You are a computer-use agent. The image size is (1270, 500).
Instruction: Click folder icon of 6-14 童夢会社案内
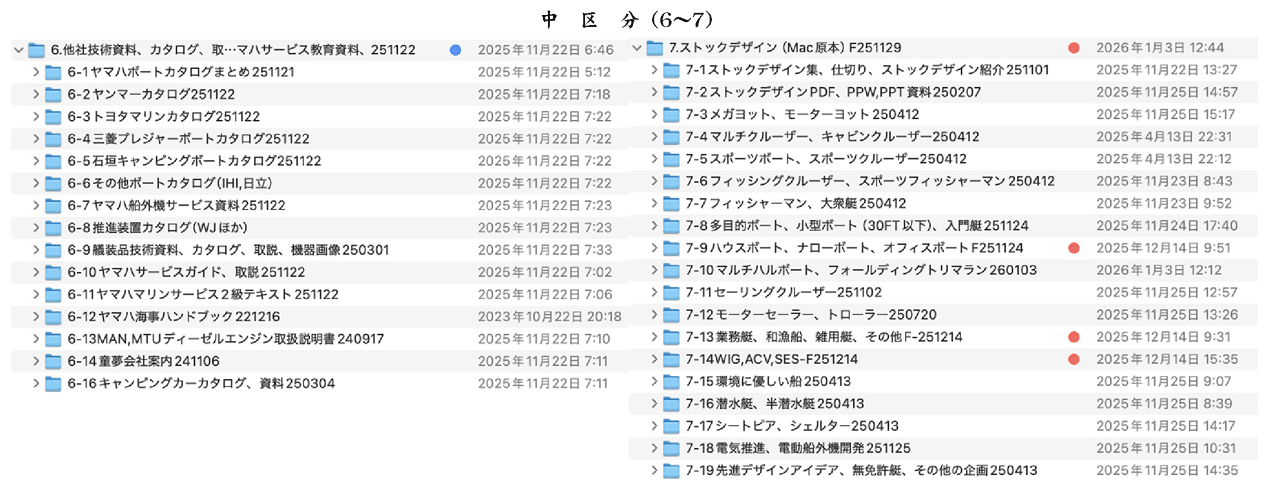click(x=53, y=361)
